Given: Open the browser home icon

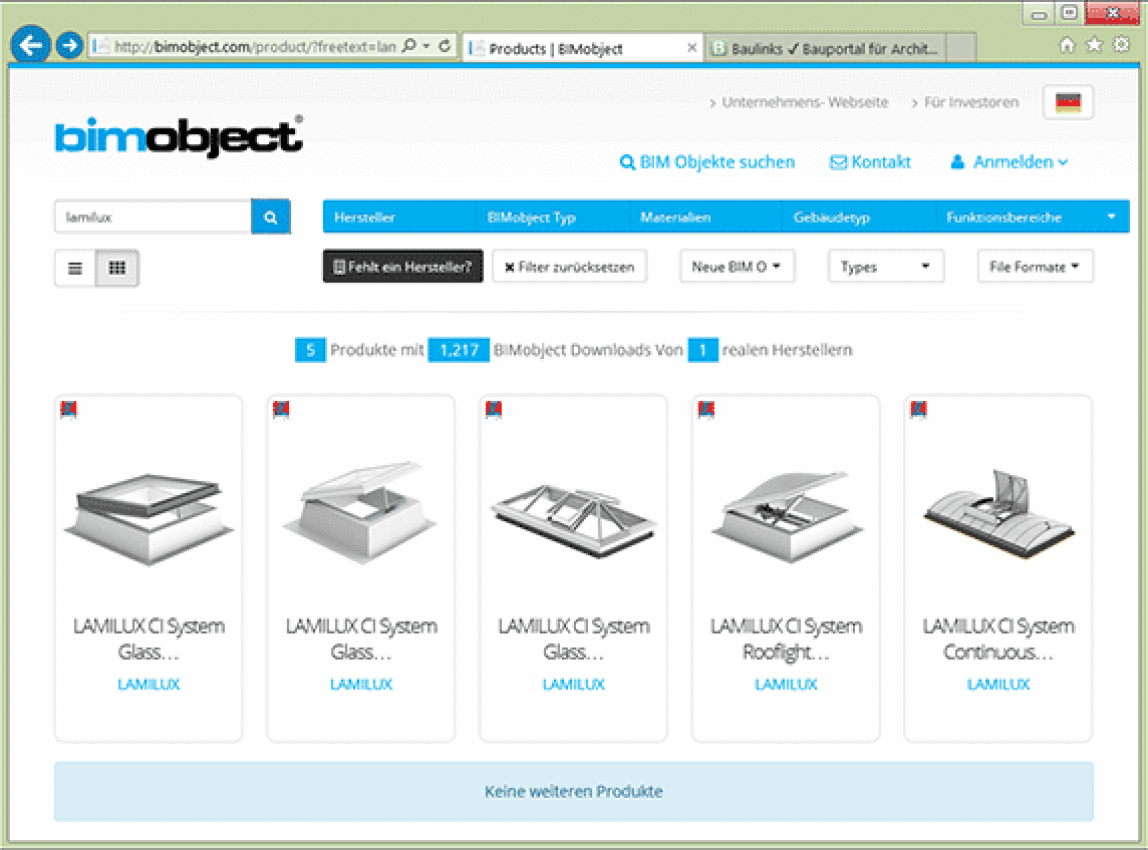Looking at the screenshot, I should pos(1067,45).
